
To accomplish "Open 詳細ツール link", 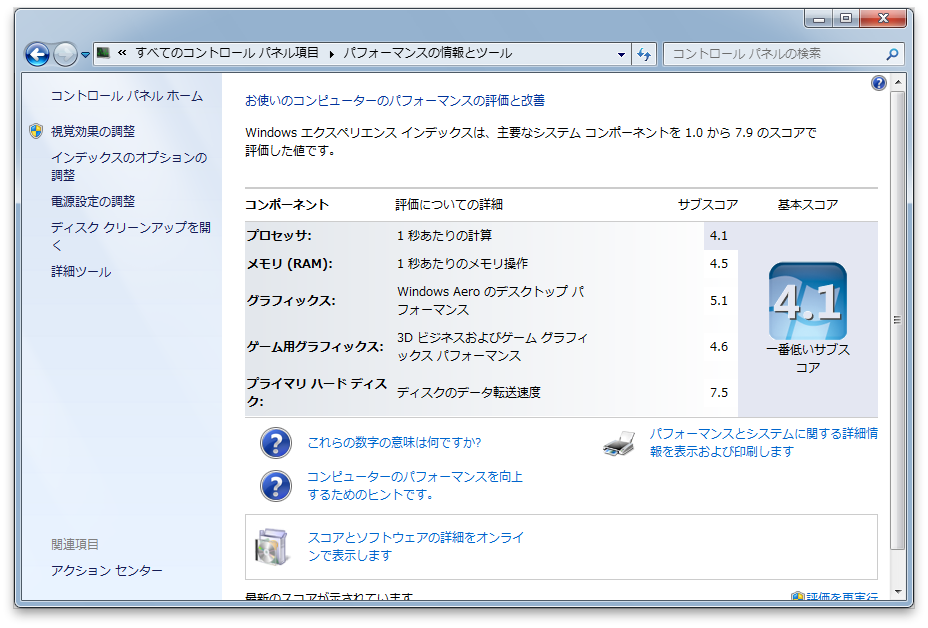I will 81,272.
